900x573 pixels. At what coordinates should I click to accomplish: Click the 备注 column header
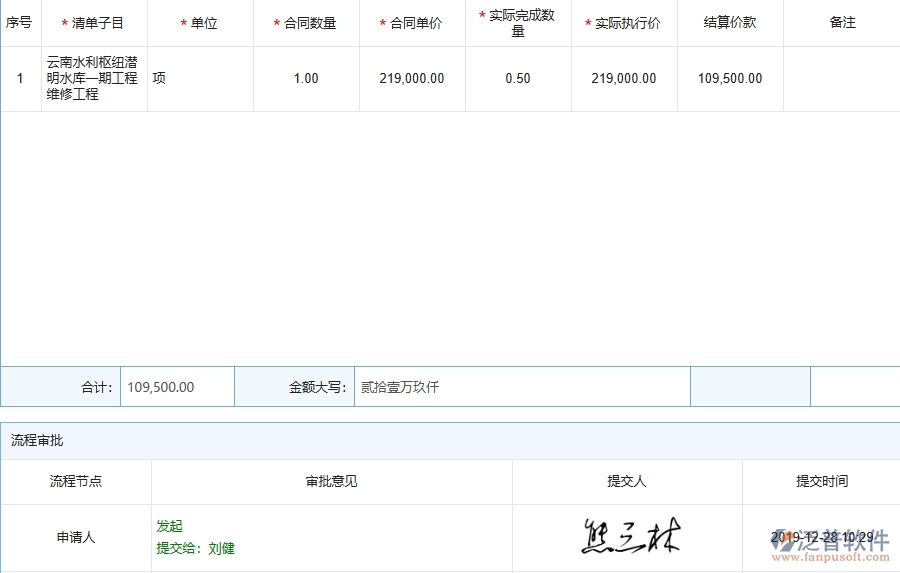click(842, 22)
